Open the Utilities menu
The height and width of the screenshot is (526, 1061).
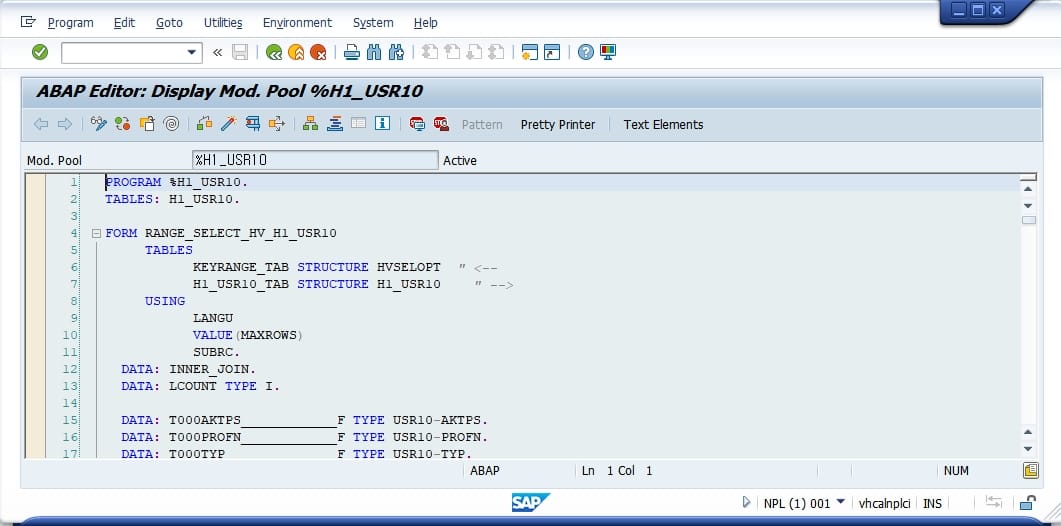click(x=223, y=22)
